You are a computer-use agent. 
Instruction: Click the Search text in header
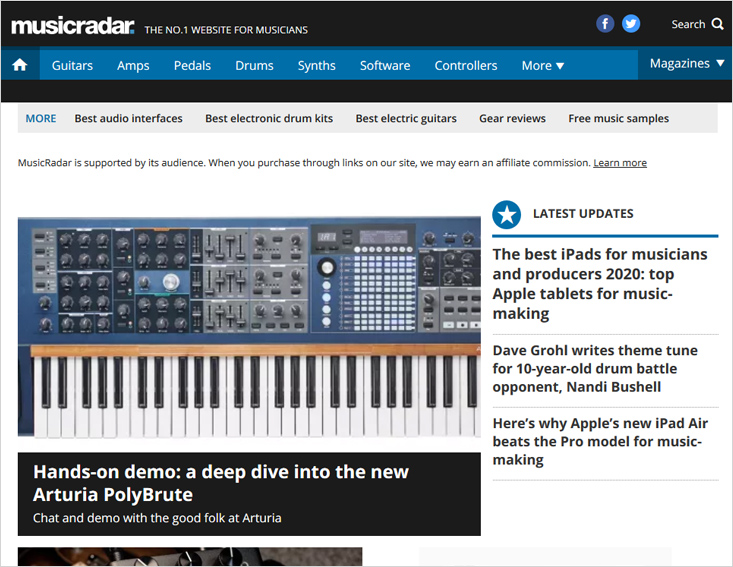688,24
